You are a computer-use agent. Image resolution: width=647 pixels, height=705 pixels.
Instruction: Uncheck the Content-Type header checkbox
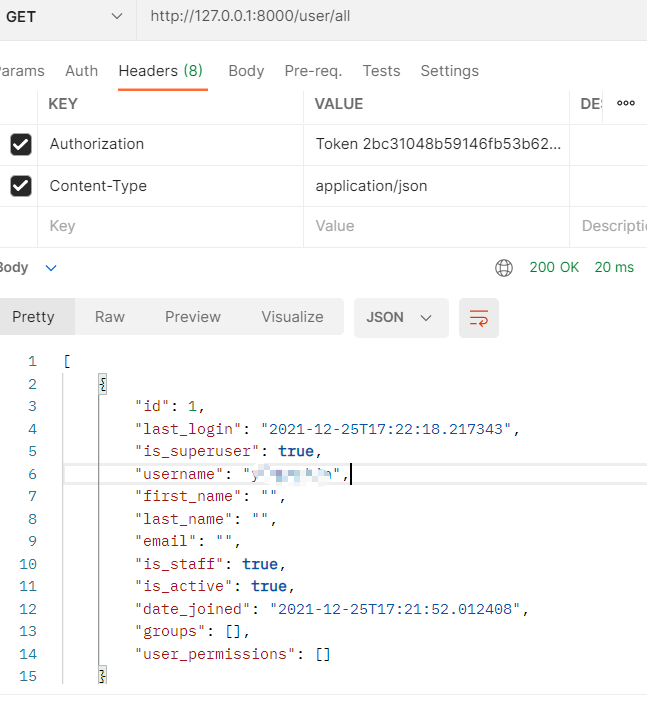tap(21, 186)
